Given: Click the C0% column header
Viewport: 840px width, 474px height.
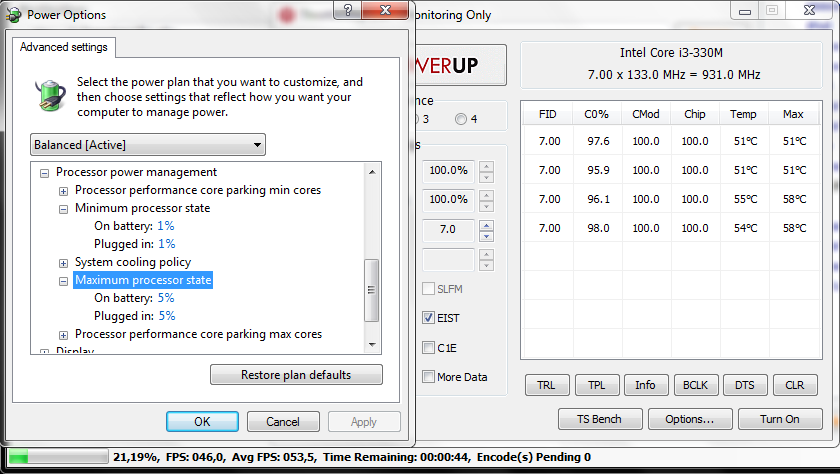Looking at the screenshot, I should click(597, 114).
